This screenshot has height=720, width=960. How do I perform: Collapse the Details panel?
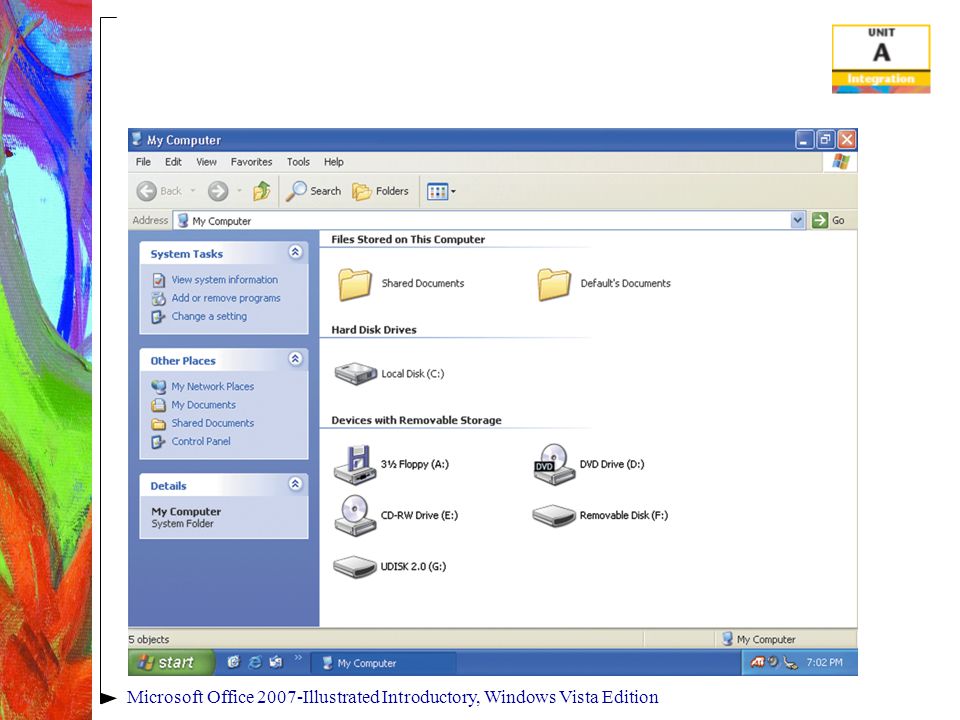295,484
